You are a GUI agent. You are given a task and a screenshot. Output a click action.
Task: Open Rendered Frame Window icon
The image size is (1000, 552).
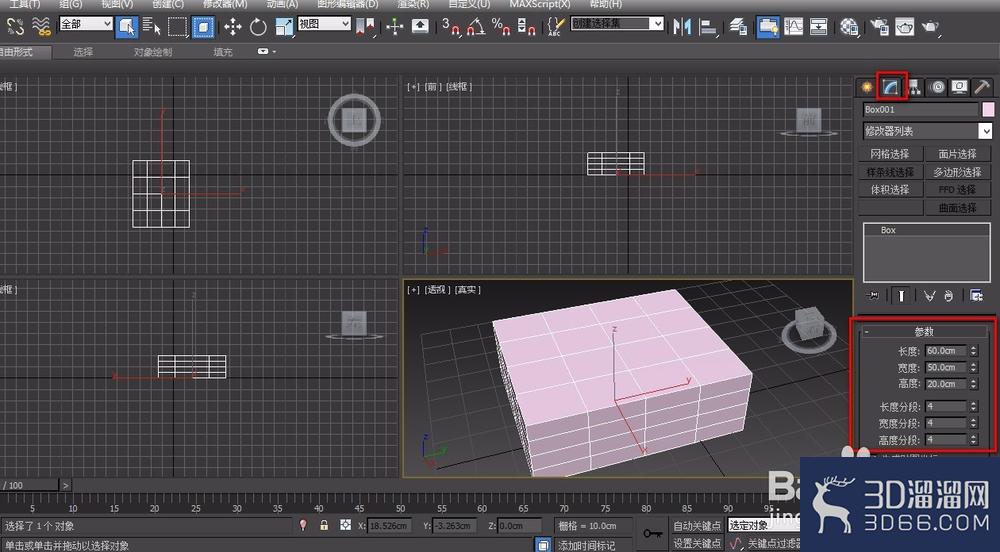[x=904, y=27]
